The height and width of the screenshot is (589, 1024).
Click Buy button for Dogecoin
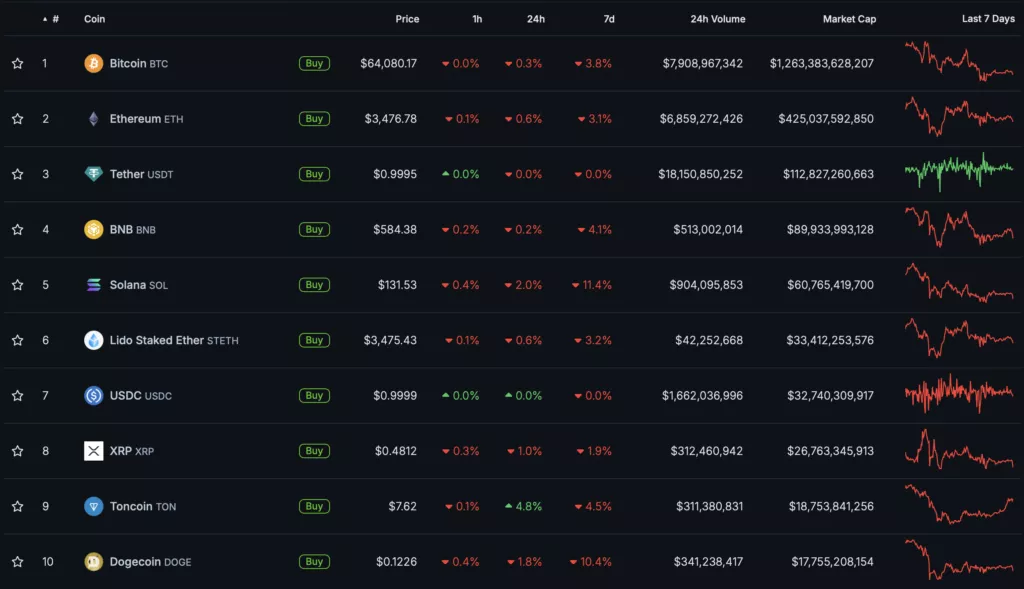[314, 562]
